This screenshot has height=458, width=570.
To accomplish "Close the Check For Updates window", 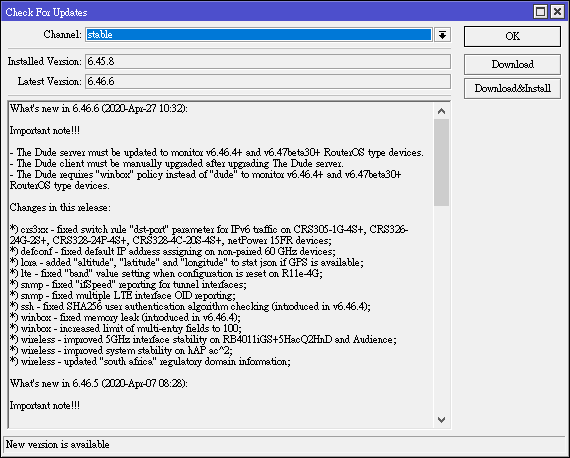I will click(x=557, y=12).
